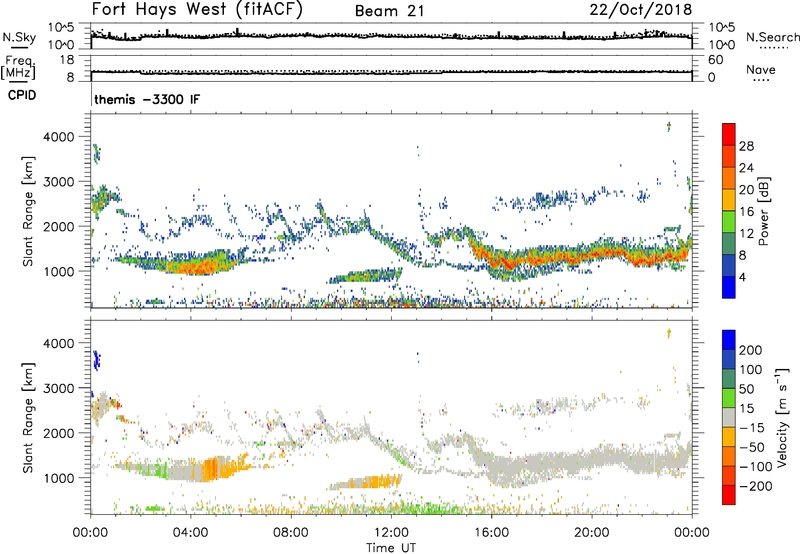This screenshot has width=800, height=554.
Task: Pick the light green 12-16 dB power segment
Action: (x=729, y=222)
